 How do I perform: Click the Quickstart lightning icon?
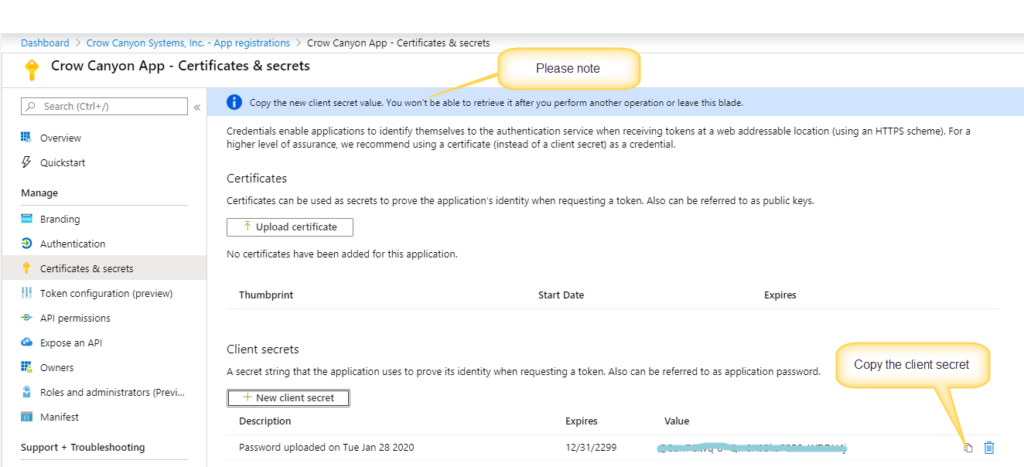[26, 162]
